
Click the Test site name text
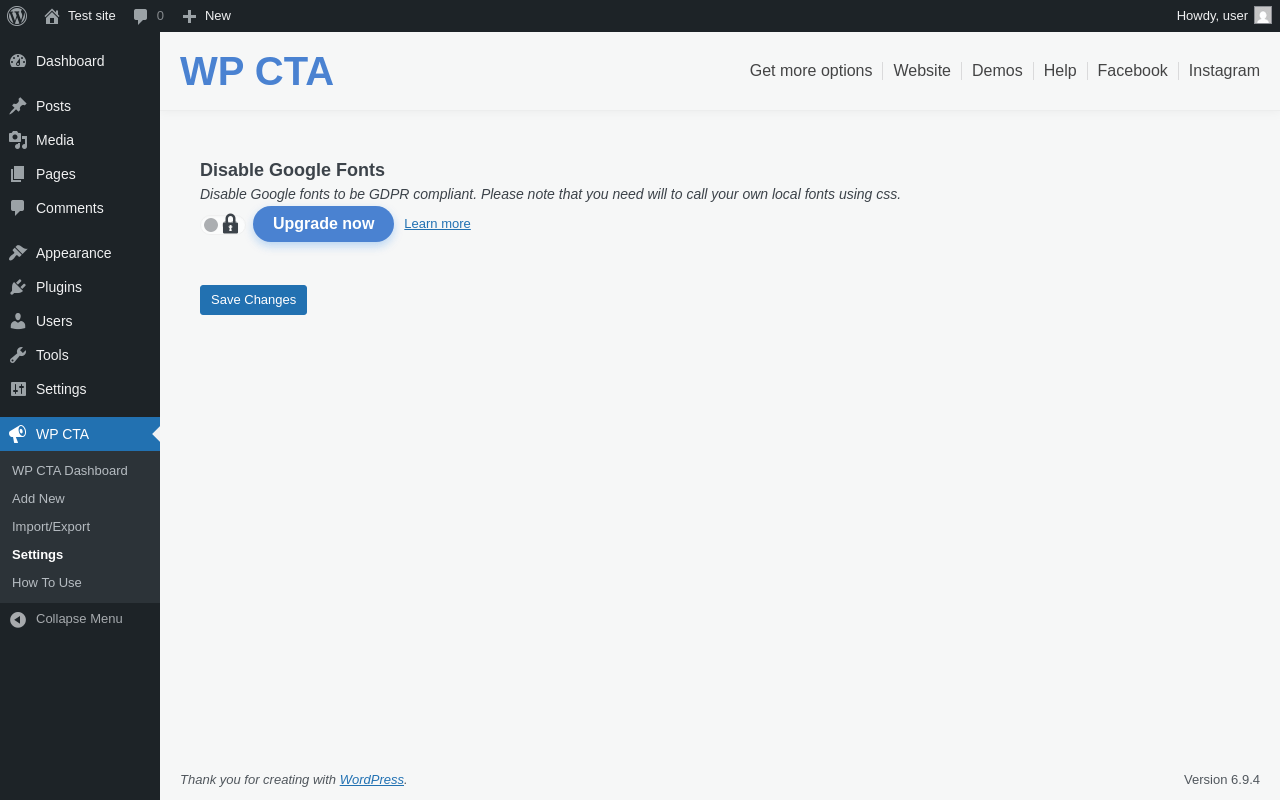coord(92,16)
